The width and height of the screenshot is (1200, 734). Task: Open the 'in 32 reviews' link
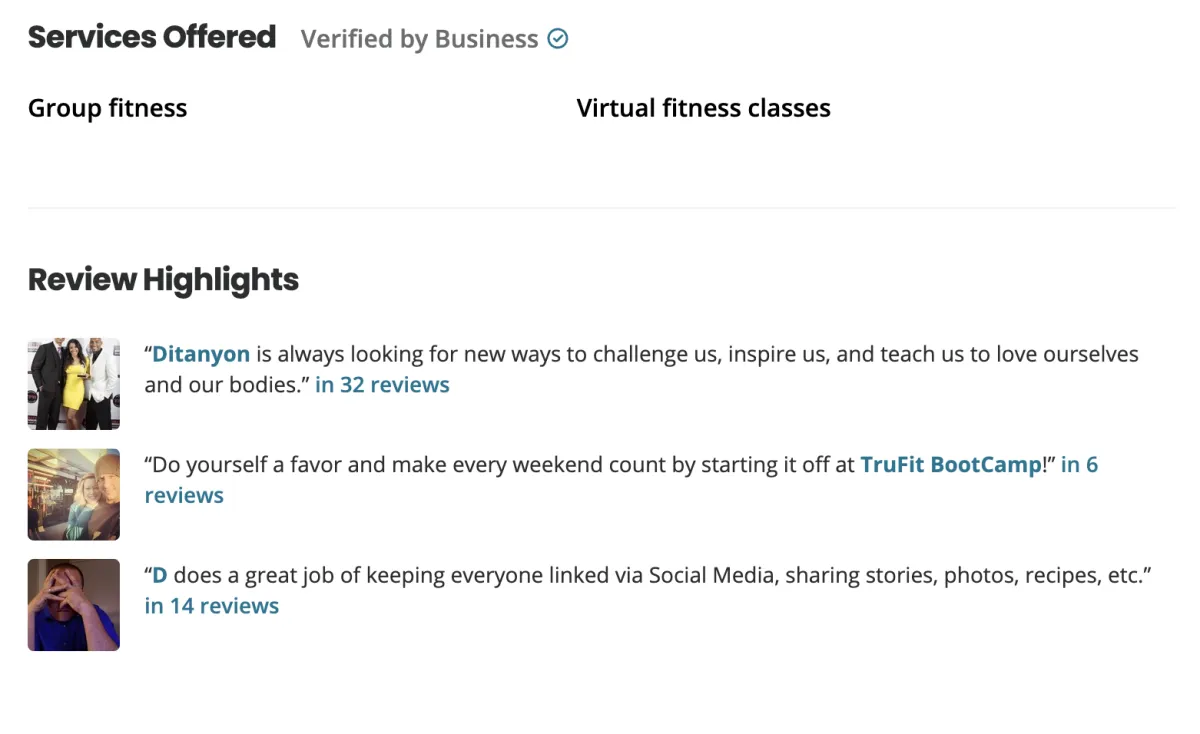[x=382, y=385]
